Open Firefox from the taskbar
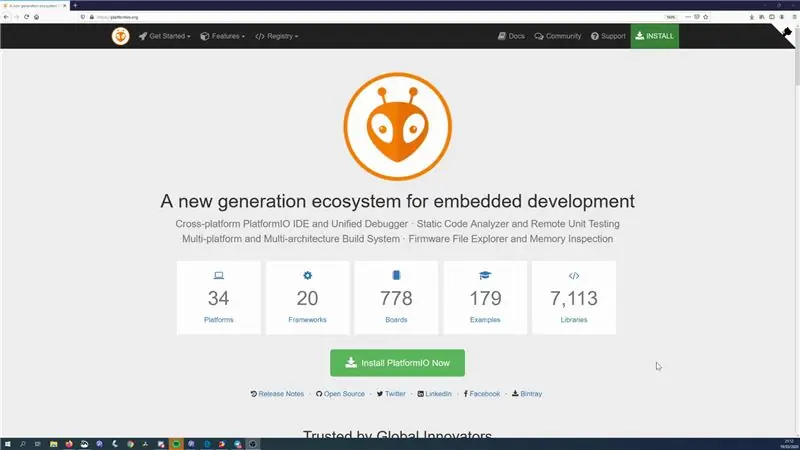The width and height of the screenshot is (800, 450). tap(69, 444)
